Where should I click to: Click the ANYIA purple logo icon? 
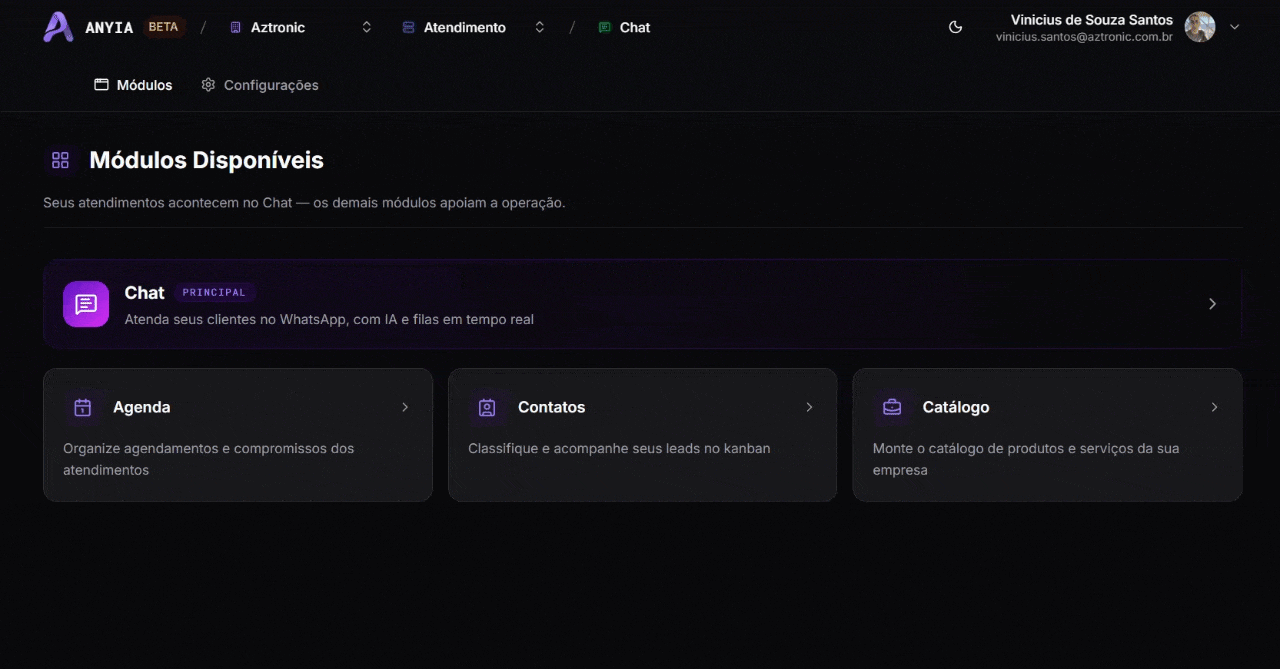tap(58, 27)
